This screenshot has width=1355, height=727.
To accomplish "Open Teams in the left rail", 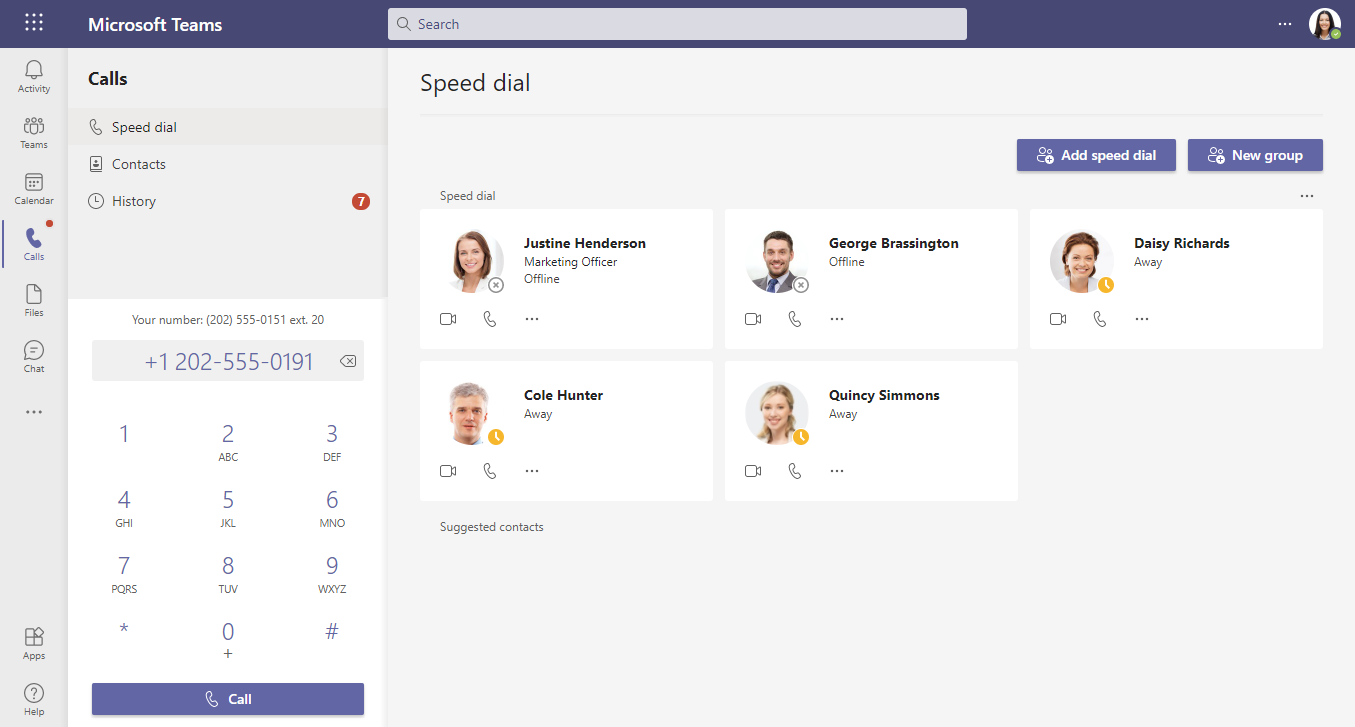I will click(x=34, y=132).
